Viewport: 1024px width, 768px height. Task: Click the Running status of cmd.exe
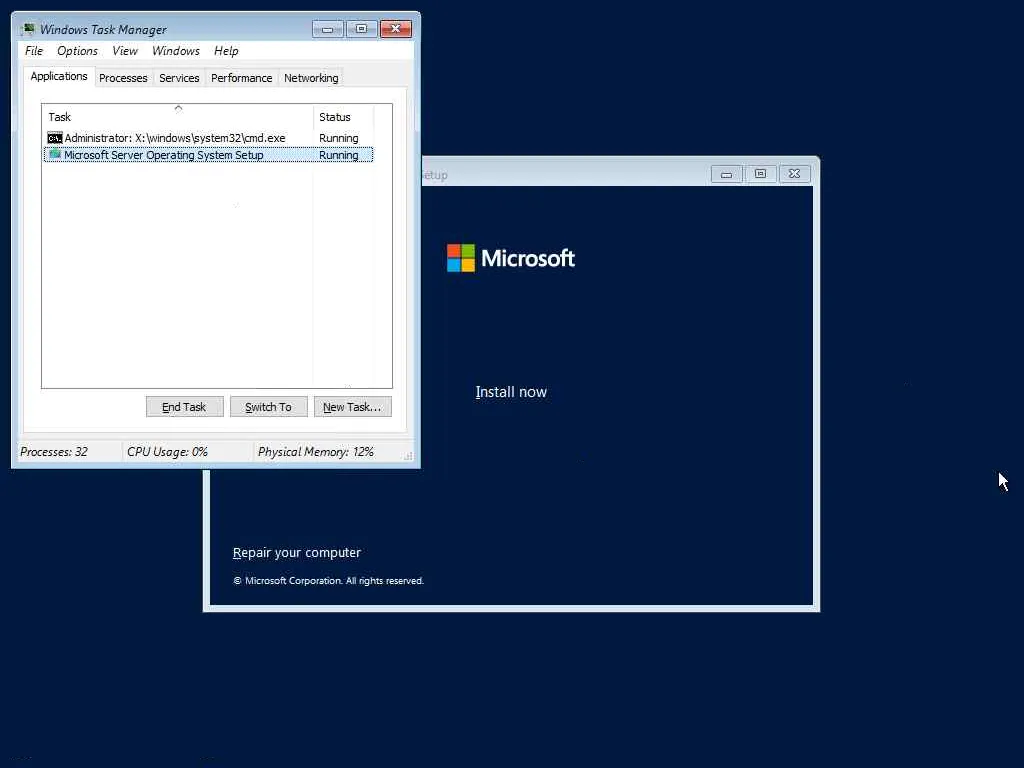tap(339, 138)
